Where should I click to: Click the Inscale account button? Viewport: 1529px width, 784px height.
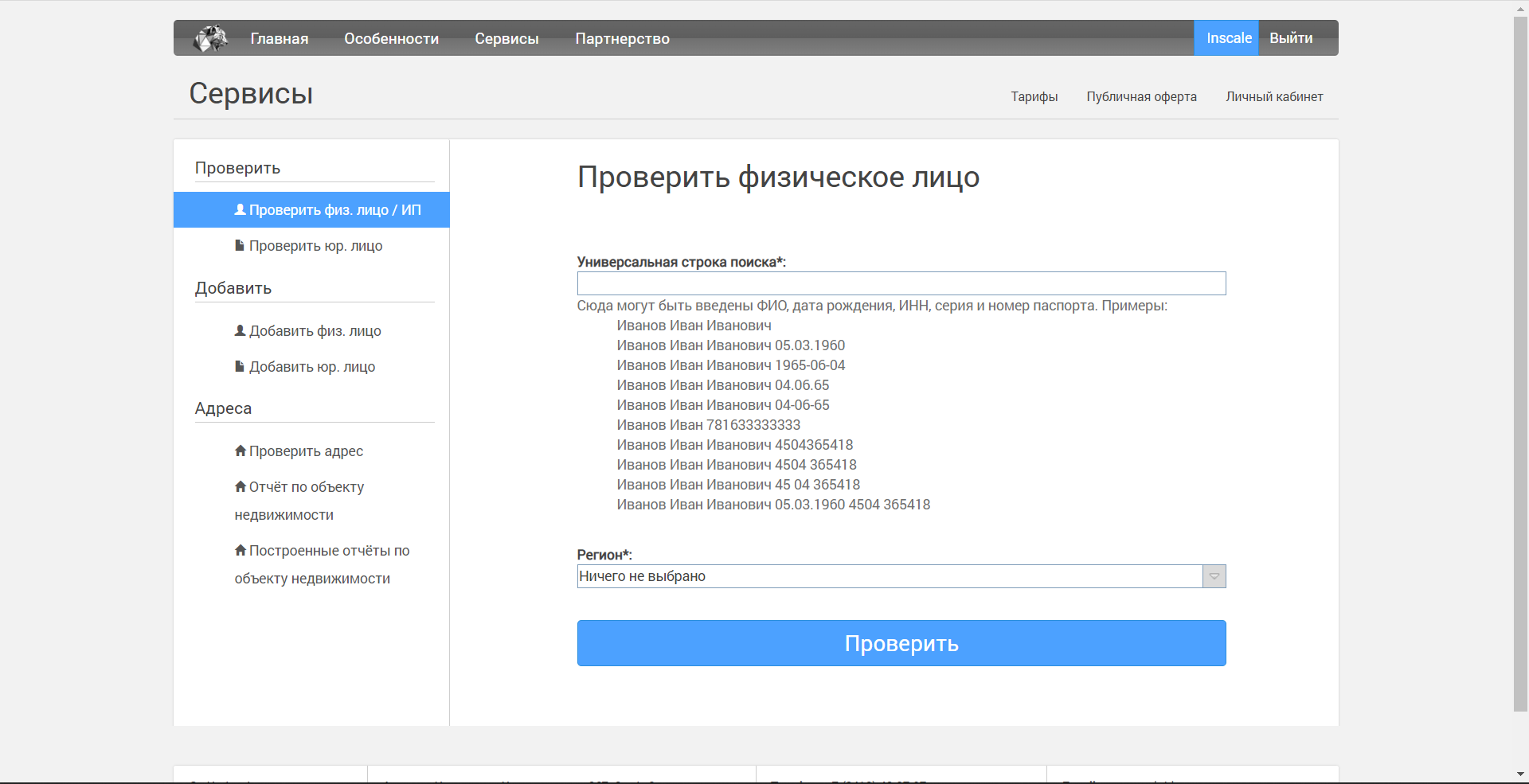point(1226,37)
